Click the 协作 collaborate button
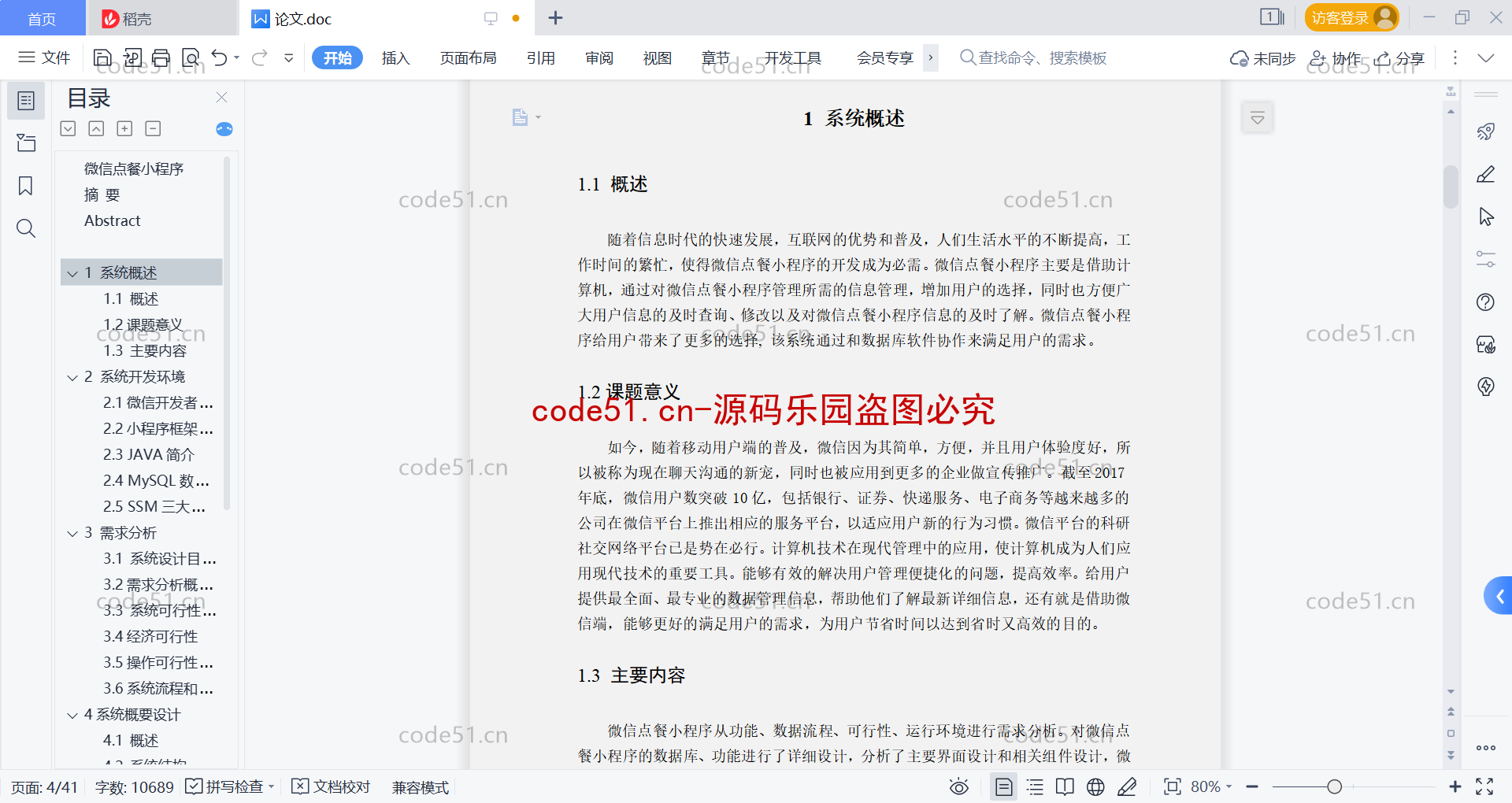 point(1335,58)
